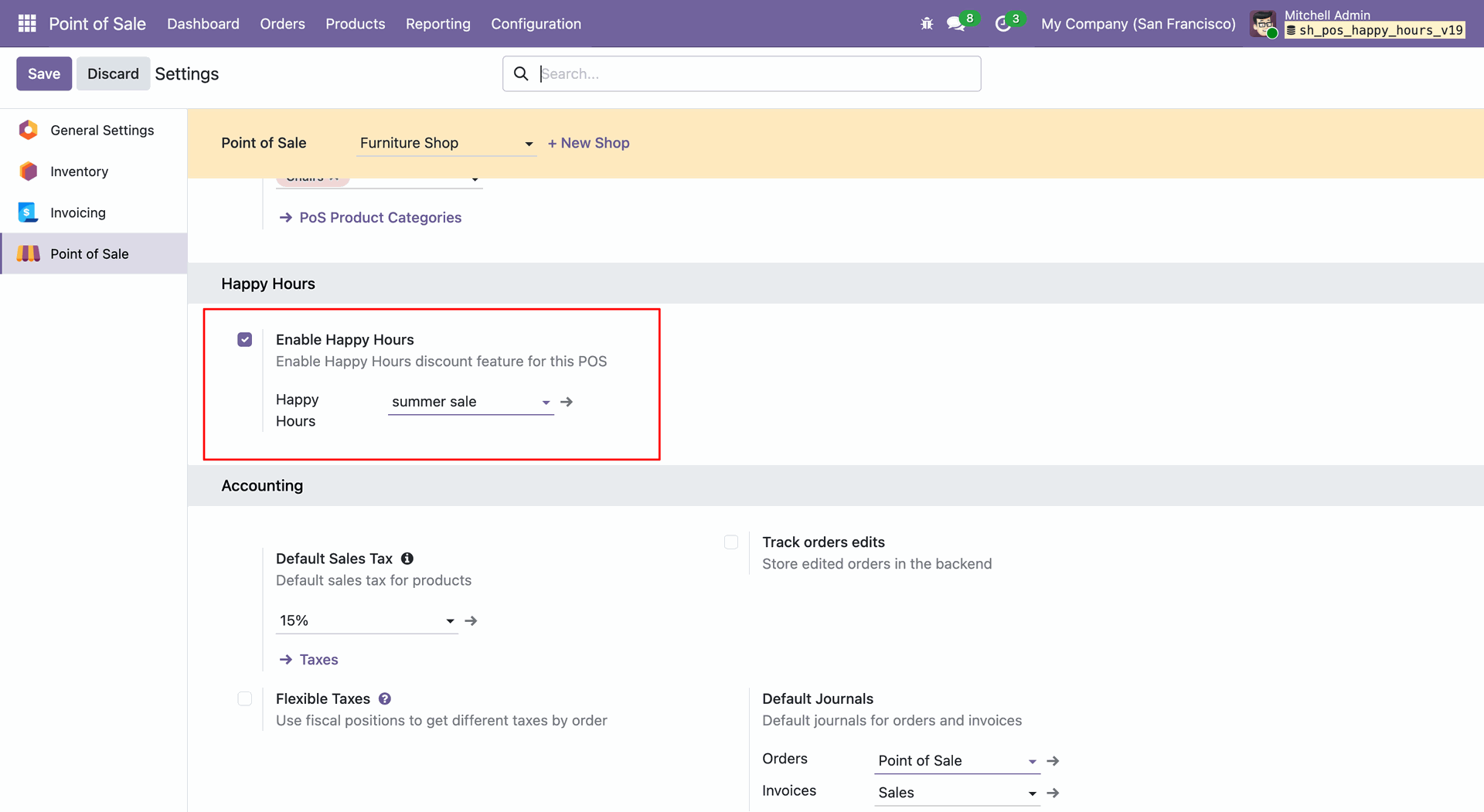1484x812 pixels.
Task: Open the conversations chat icon
Action: point(956,24)
